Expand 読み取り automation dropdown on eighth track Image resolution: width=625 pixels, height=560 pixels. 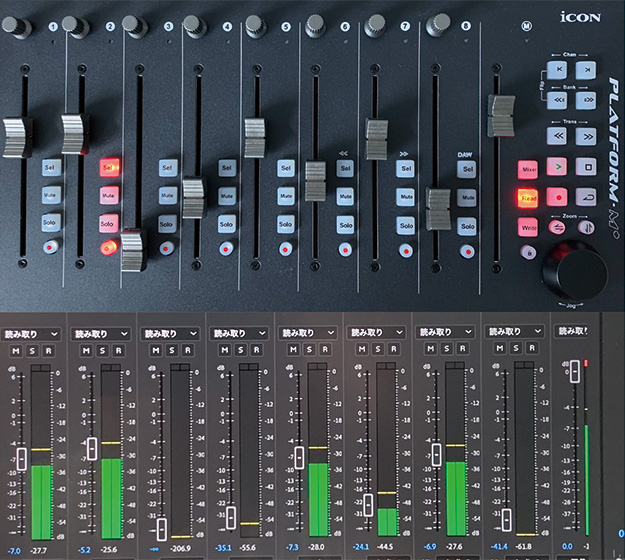514,333
